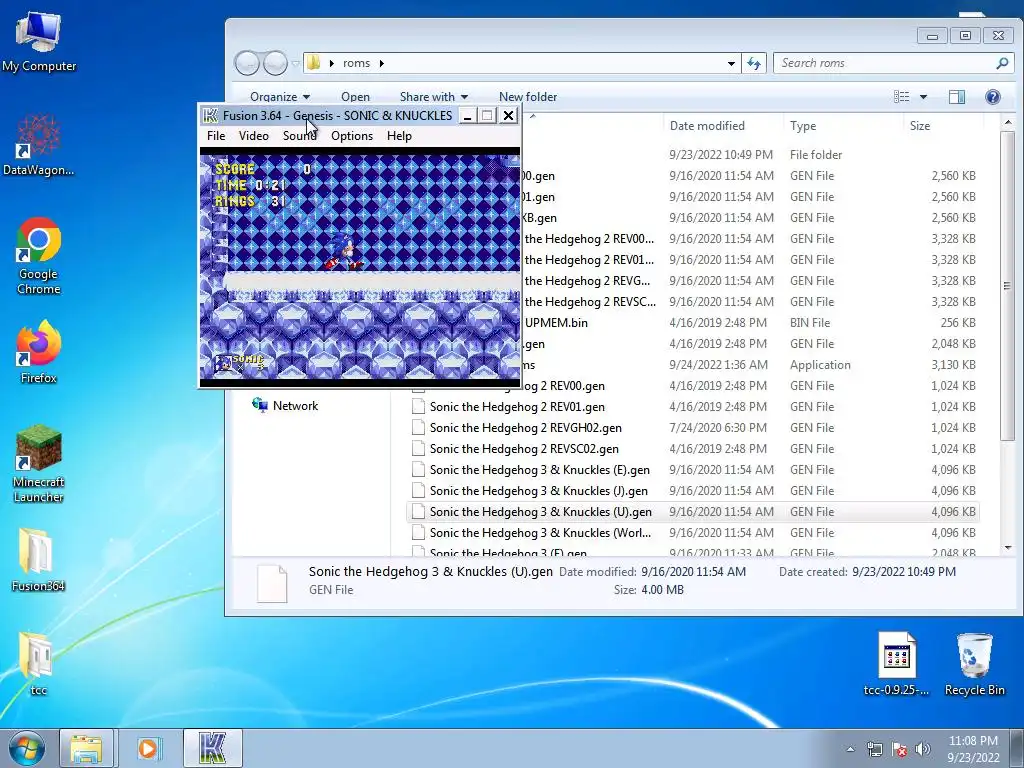
Task: Toggle the Explorer preview pane
Action: (x=957, y=97)
